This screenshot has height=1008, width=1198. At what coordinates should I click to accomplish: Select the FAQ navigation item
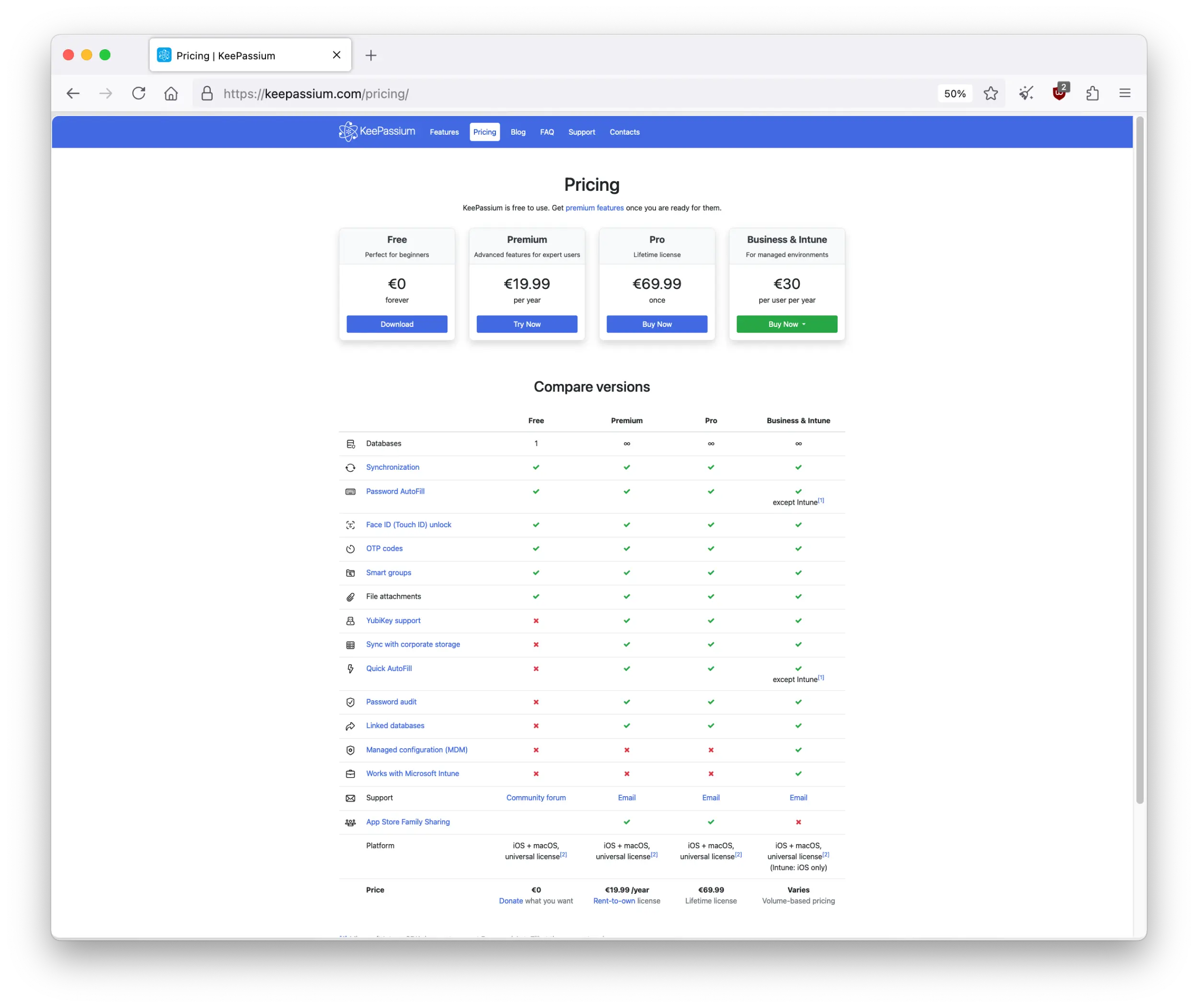(546, 132)
